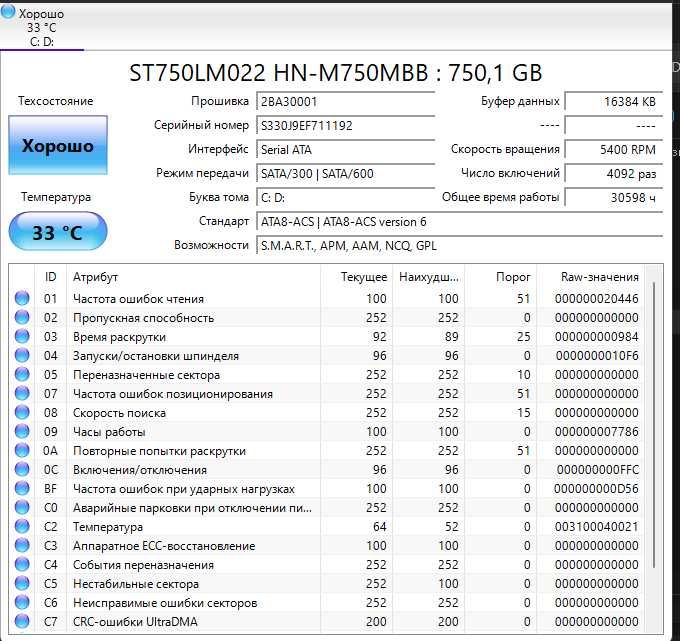
Task: Click the large Хорошо health status button
Action: pos(58,145)
